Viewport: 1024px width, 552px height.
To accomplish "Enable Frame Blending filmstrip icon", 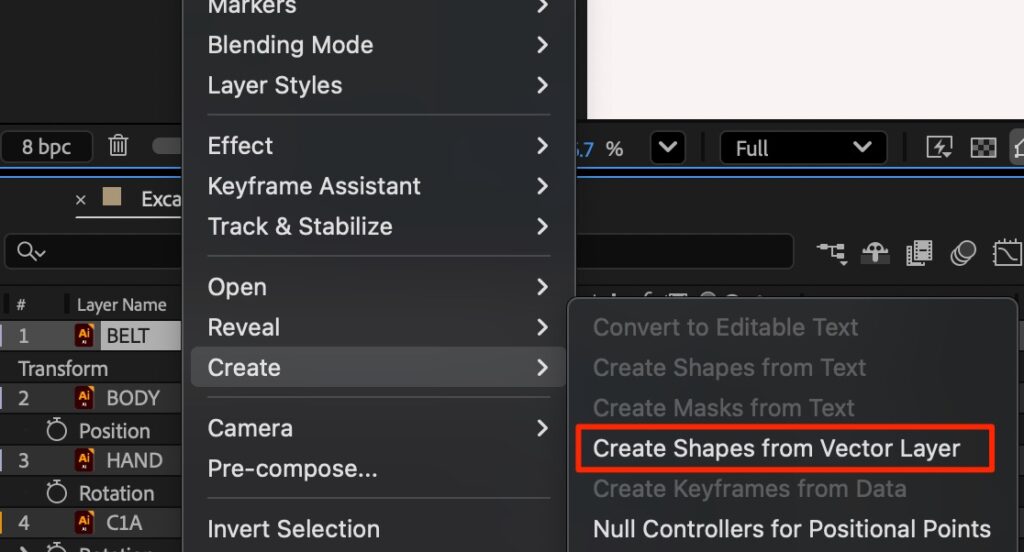I will [x=919, y=253].
